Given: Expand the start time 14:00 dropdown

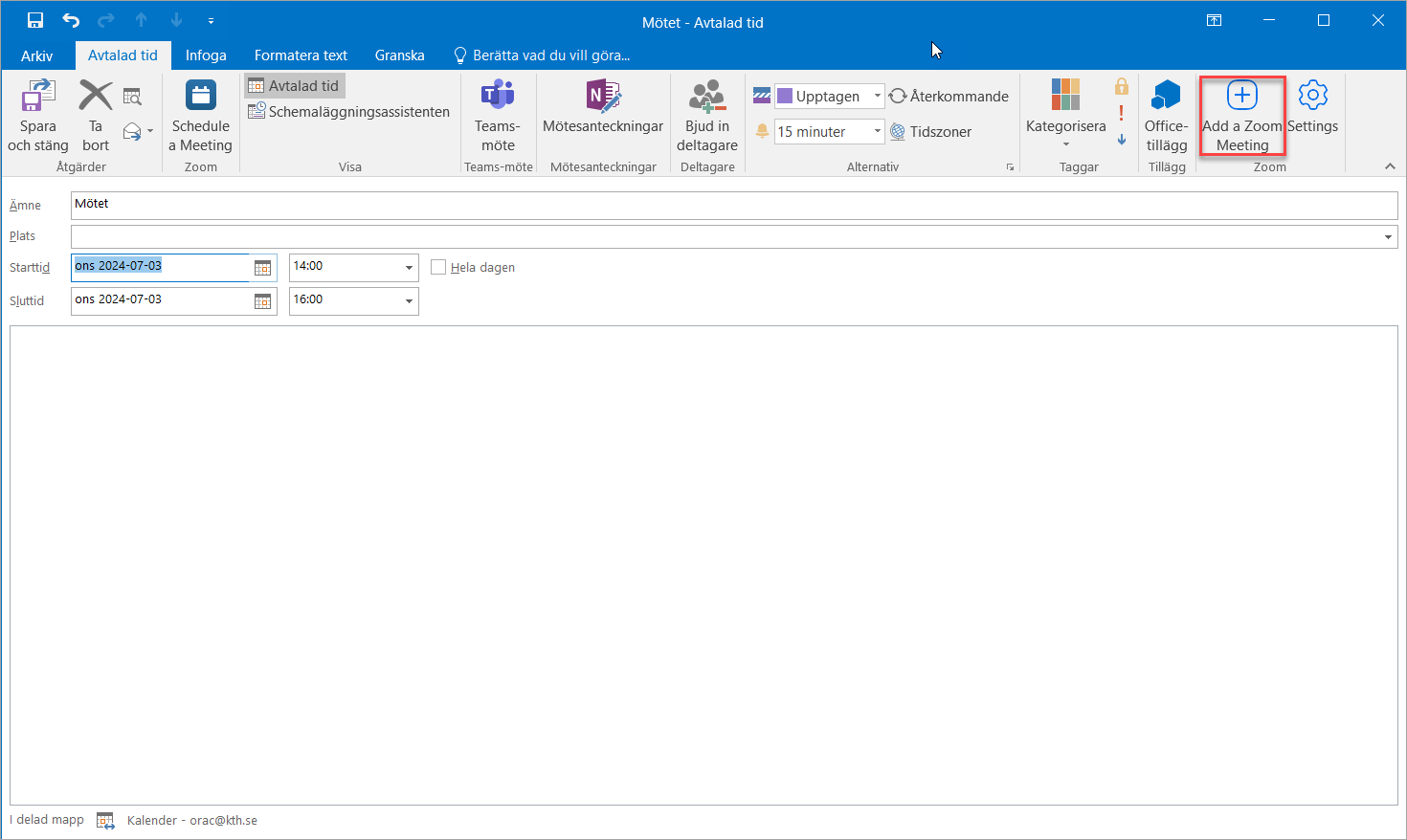Looking at the screenshot, I should click(x=409, y=268).
